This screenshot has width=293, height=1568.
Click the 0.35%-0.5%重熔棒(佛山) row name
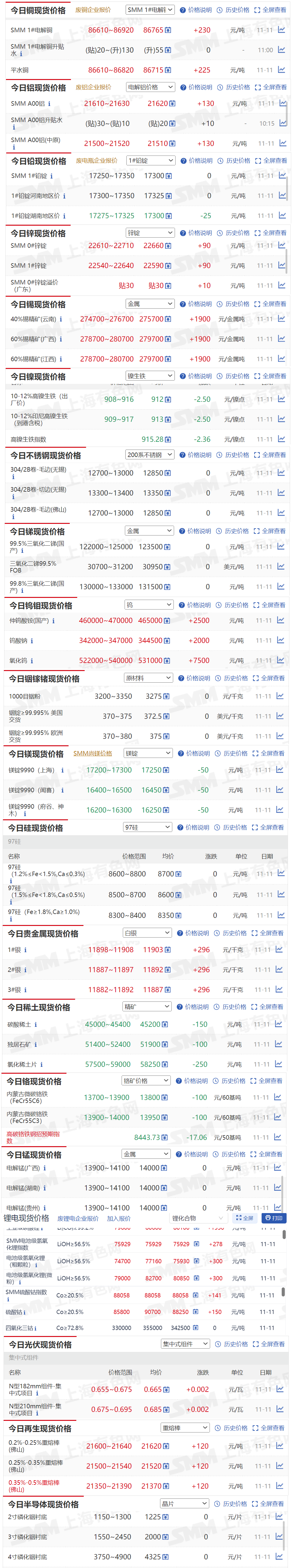(34, 1486)
